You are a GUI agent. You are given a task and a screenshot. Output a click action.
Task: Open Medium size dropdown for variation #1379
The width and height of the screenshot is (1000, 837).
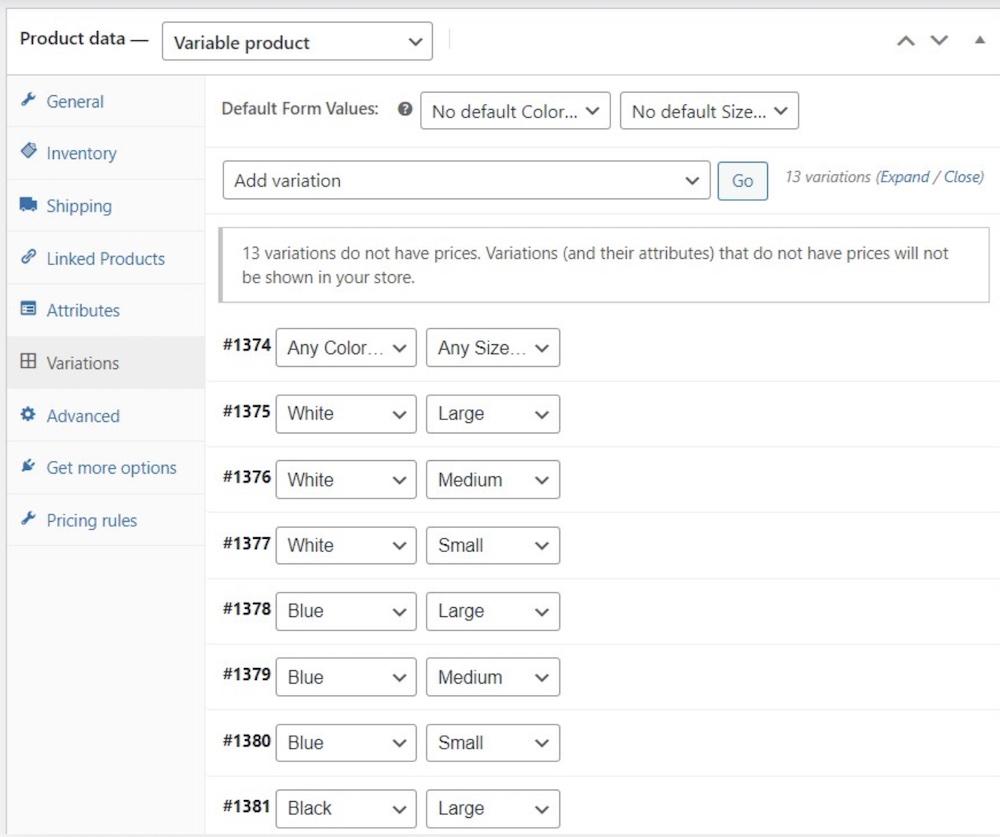click(493, 677)
